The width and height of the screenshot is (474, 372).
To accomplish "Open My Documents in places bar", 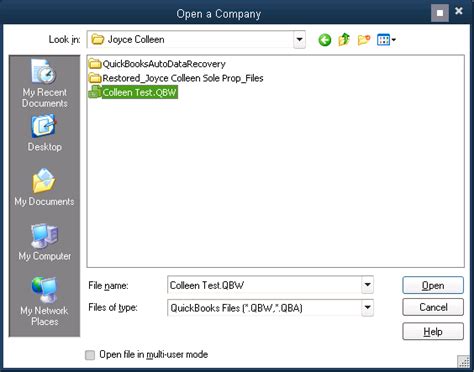I will pos(44,187).
